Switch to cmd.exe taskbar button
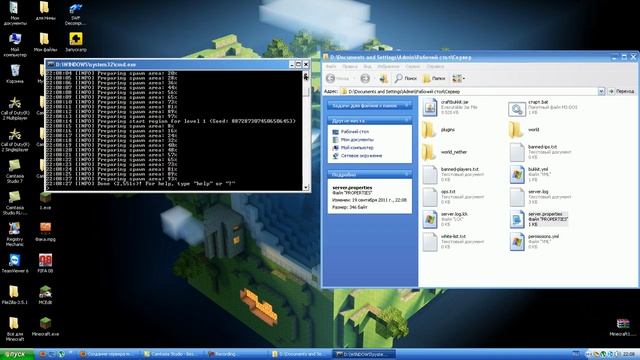Screen dimensions: 640x360 tap(364, 354)
